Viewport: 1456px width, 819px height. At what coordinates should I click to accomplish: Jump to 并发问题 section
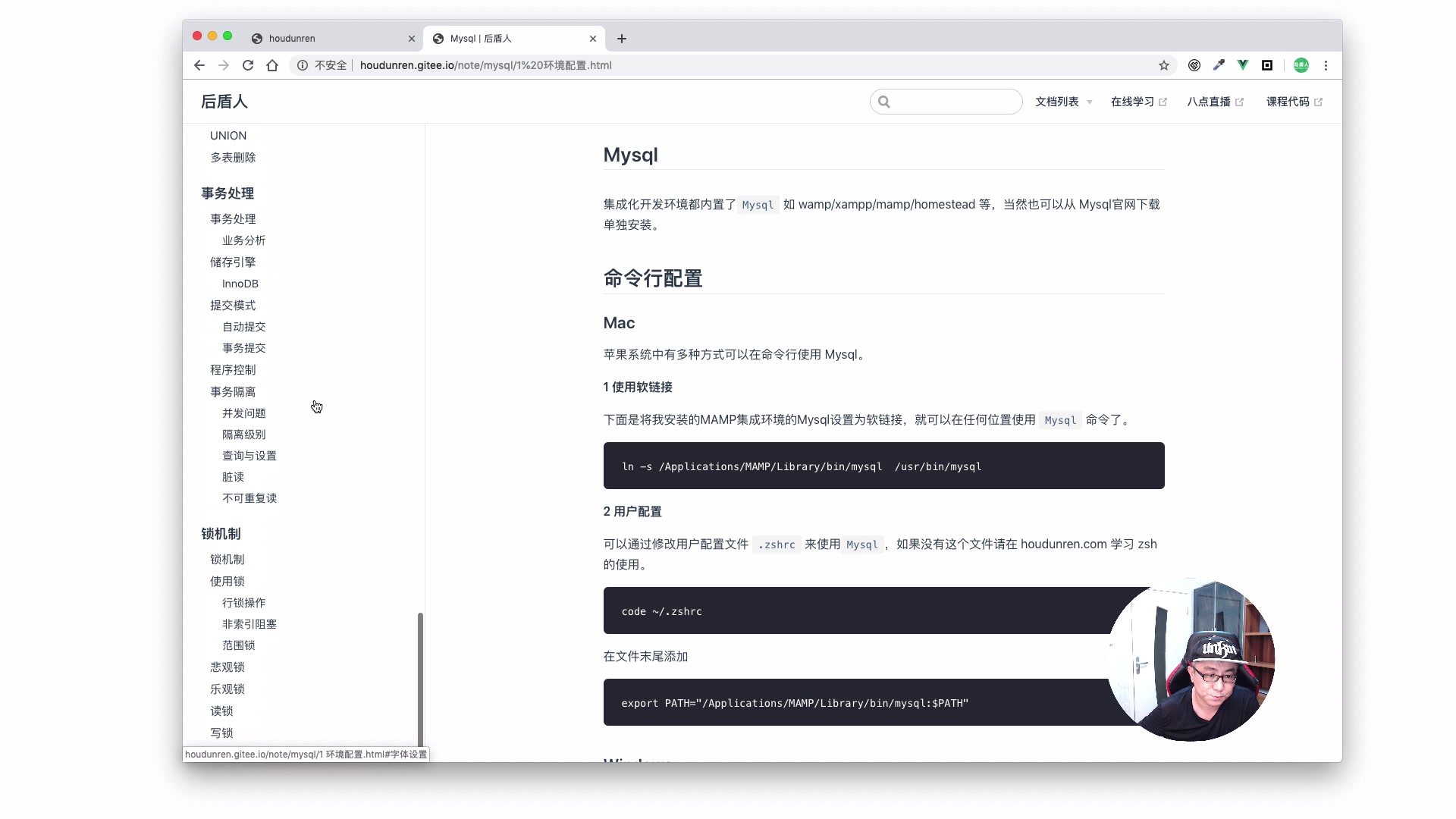tap(243, 413)
